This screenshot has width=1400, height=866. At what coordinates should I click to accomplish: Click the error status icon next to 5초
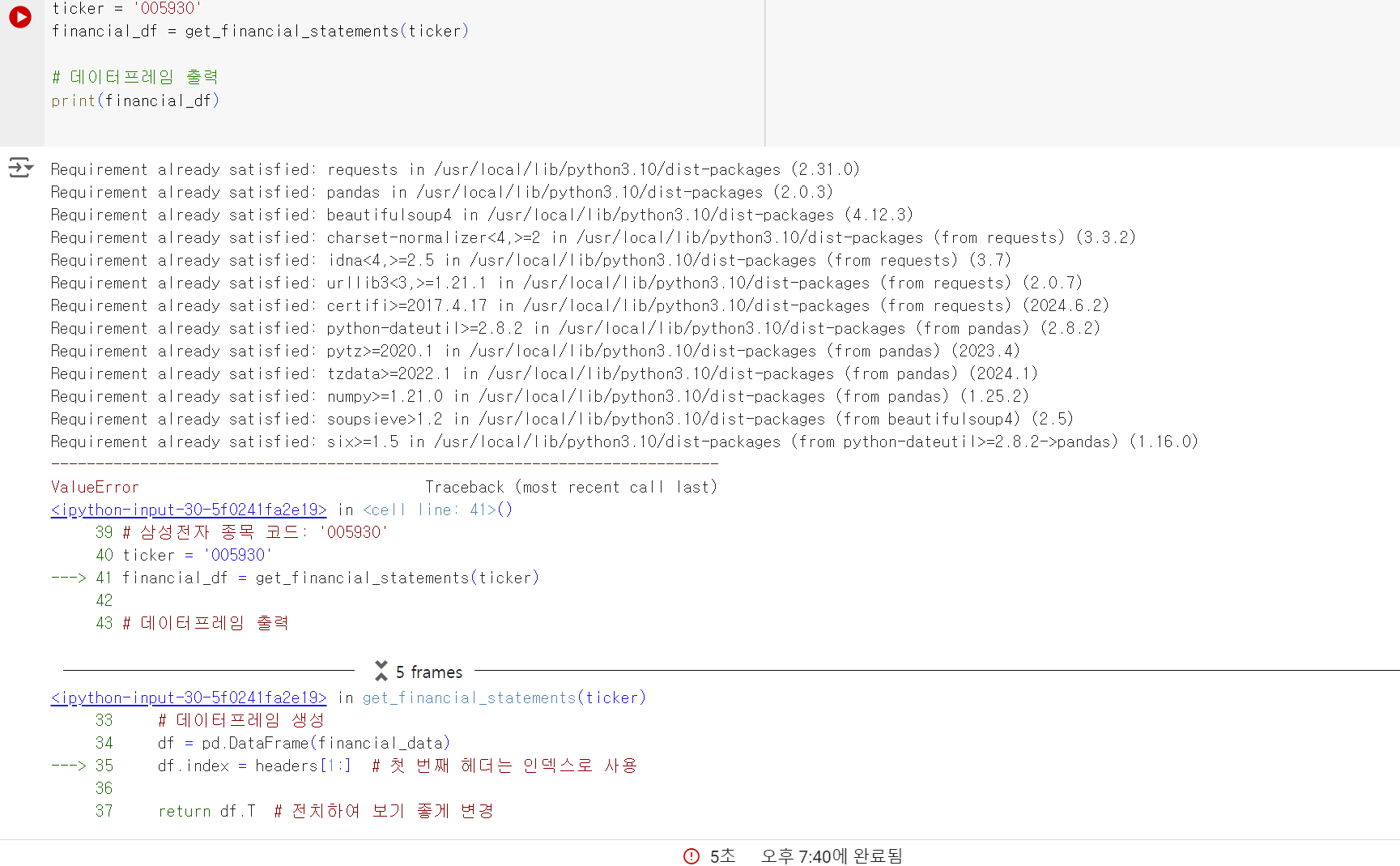[691, 856]
